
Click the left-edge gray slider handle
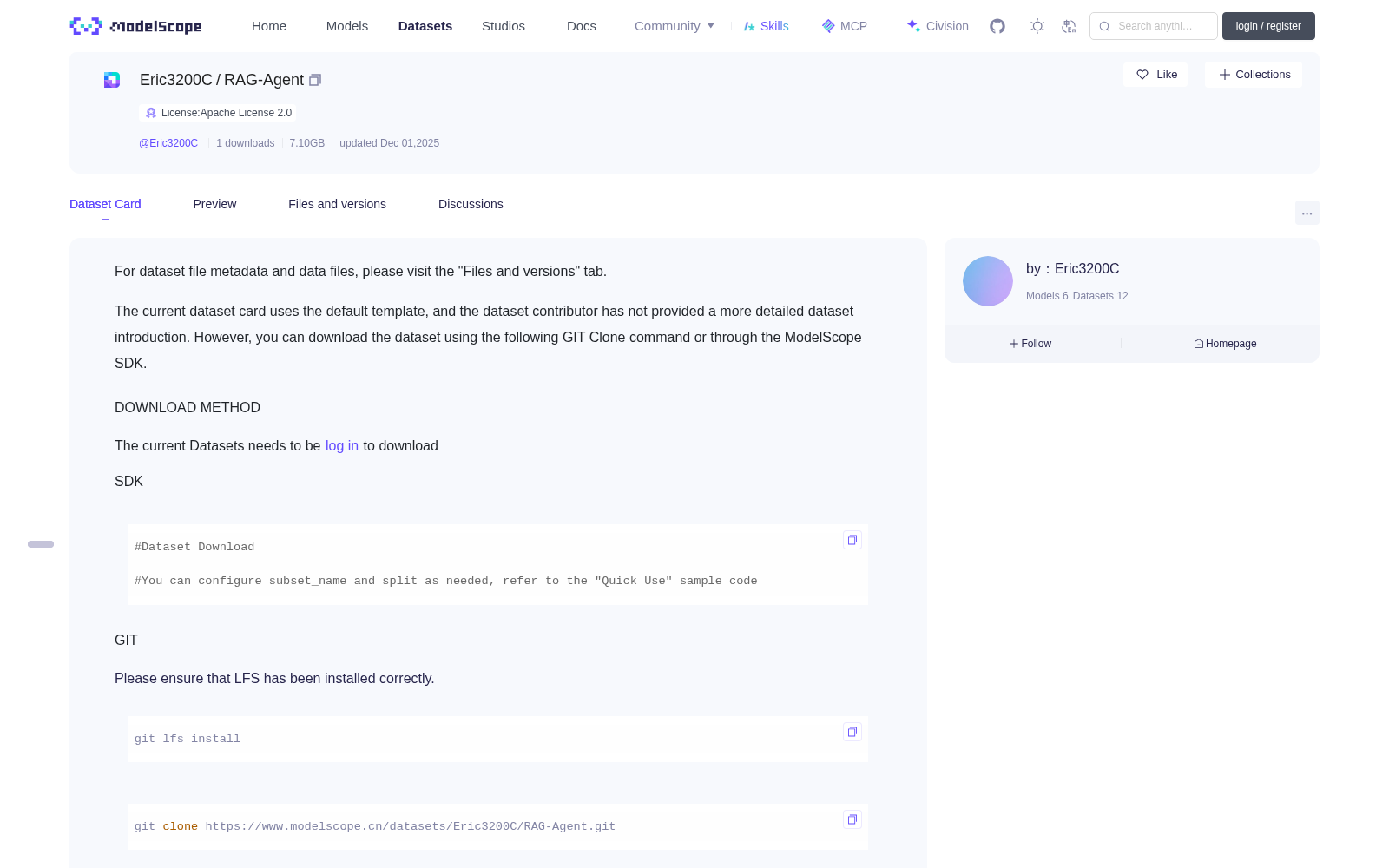pyautogui.click(x=41, y=544)
